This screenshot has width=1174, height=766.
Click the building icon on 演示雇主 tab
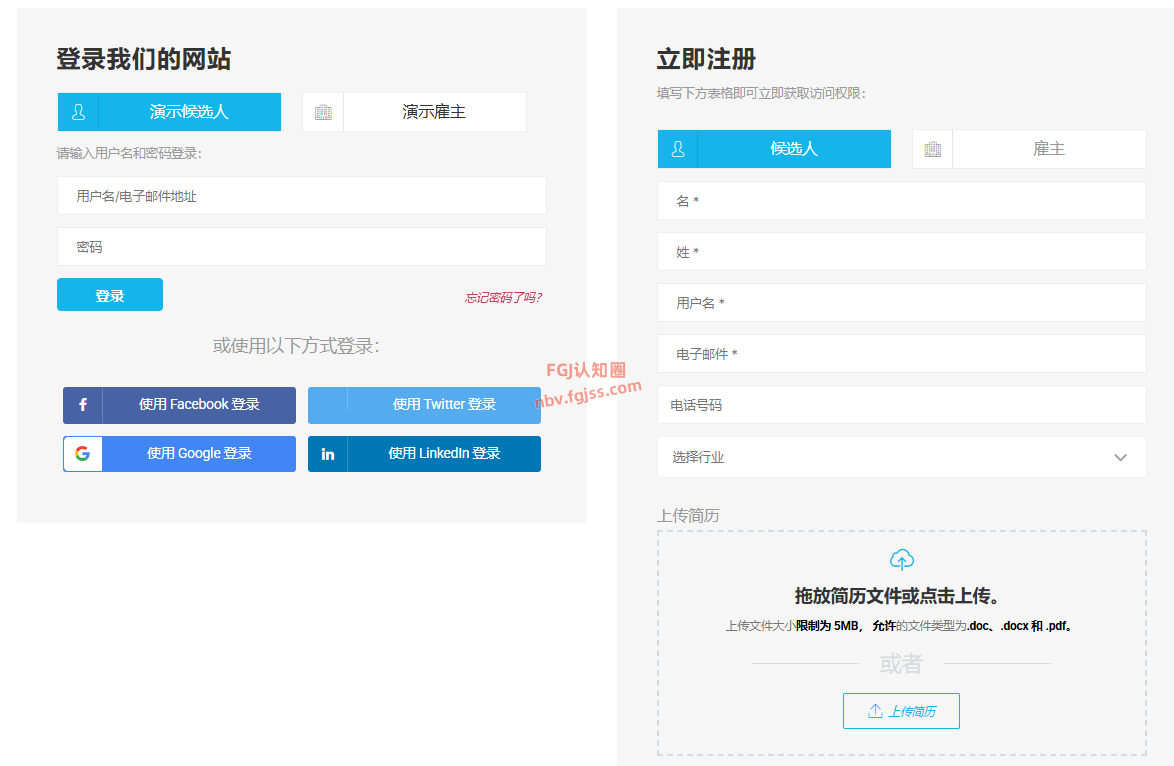coord(322,111)
